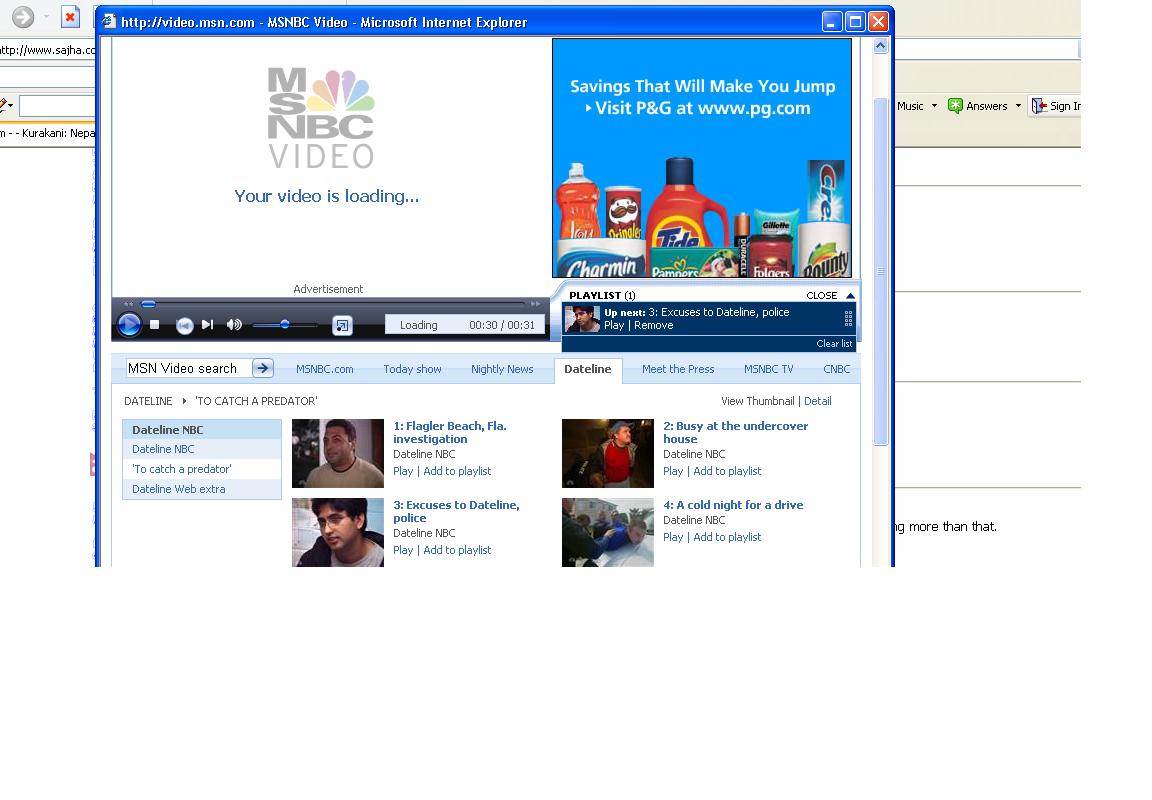Mute the player speaker icon
1152x800 pixels.
[234, 324]
